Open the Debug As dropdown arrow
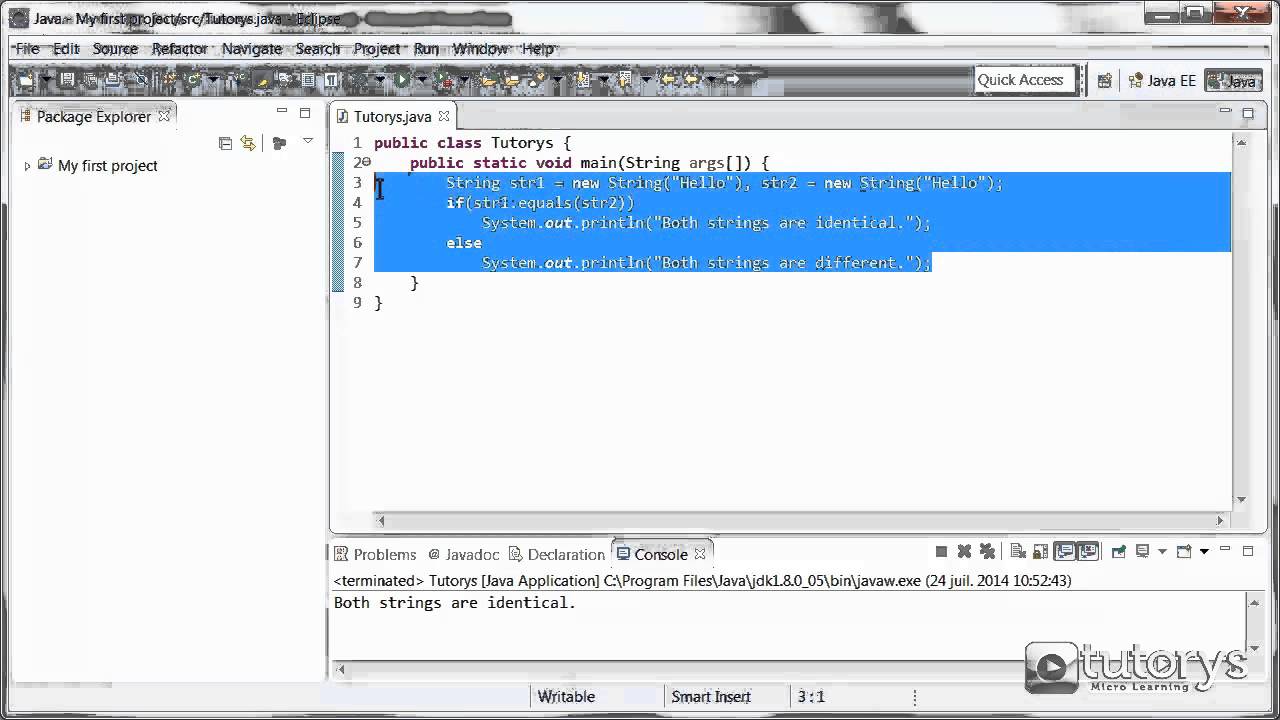 click(x=380, y=80)
